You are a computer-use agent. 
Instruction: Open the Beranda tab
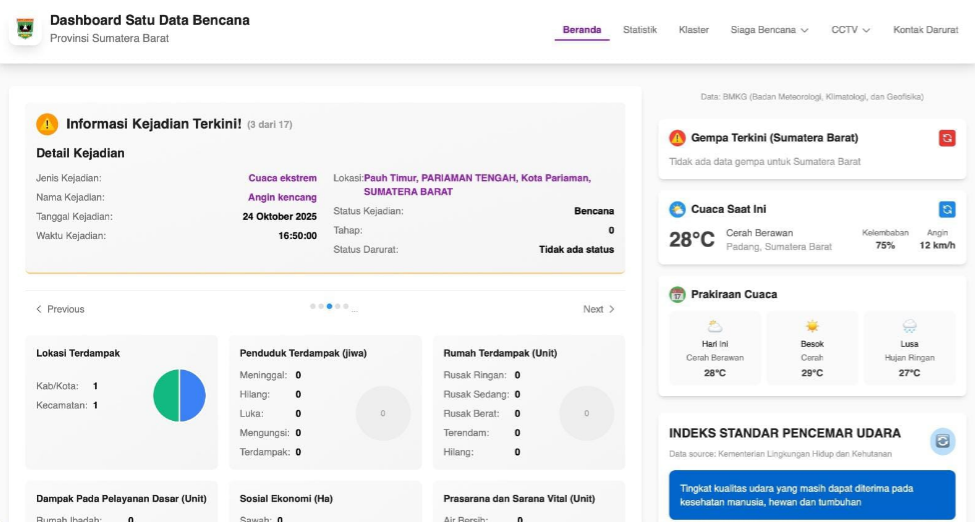click(x=582, y=30)
